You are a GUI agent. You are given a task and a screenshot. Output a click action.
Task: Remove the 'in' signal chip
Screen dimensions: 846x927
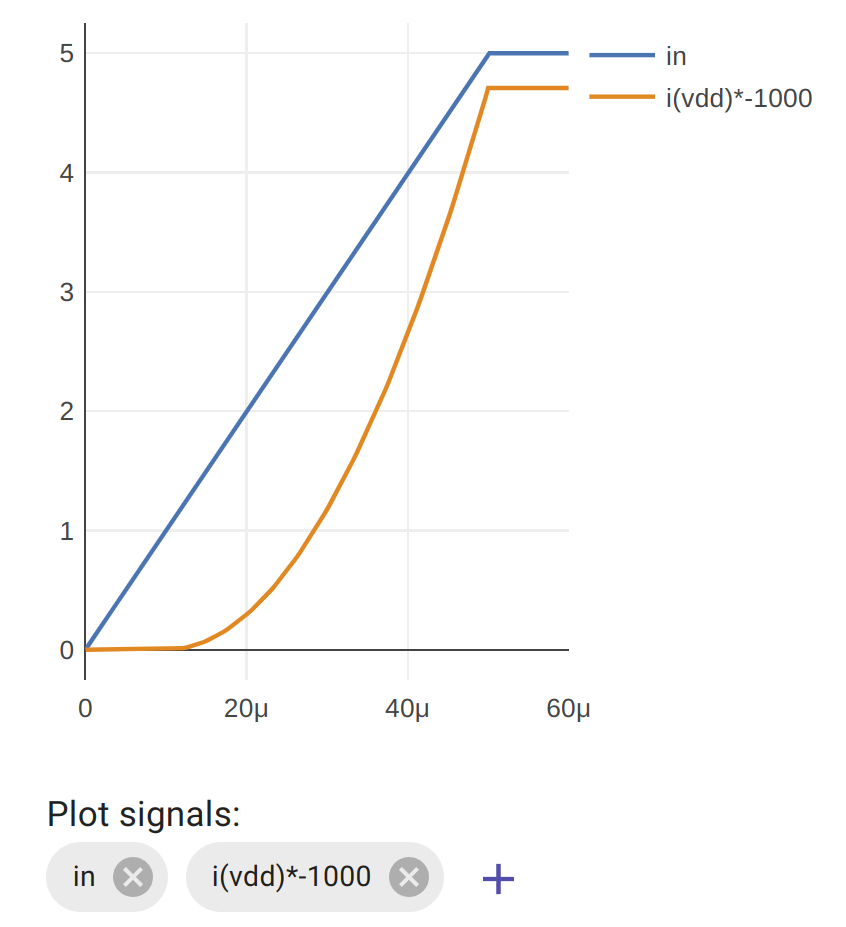[x=133, y=877]
